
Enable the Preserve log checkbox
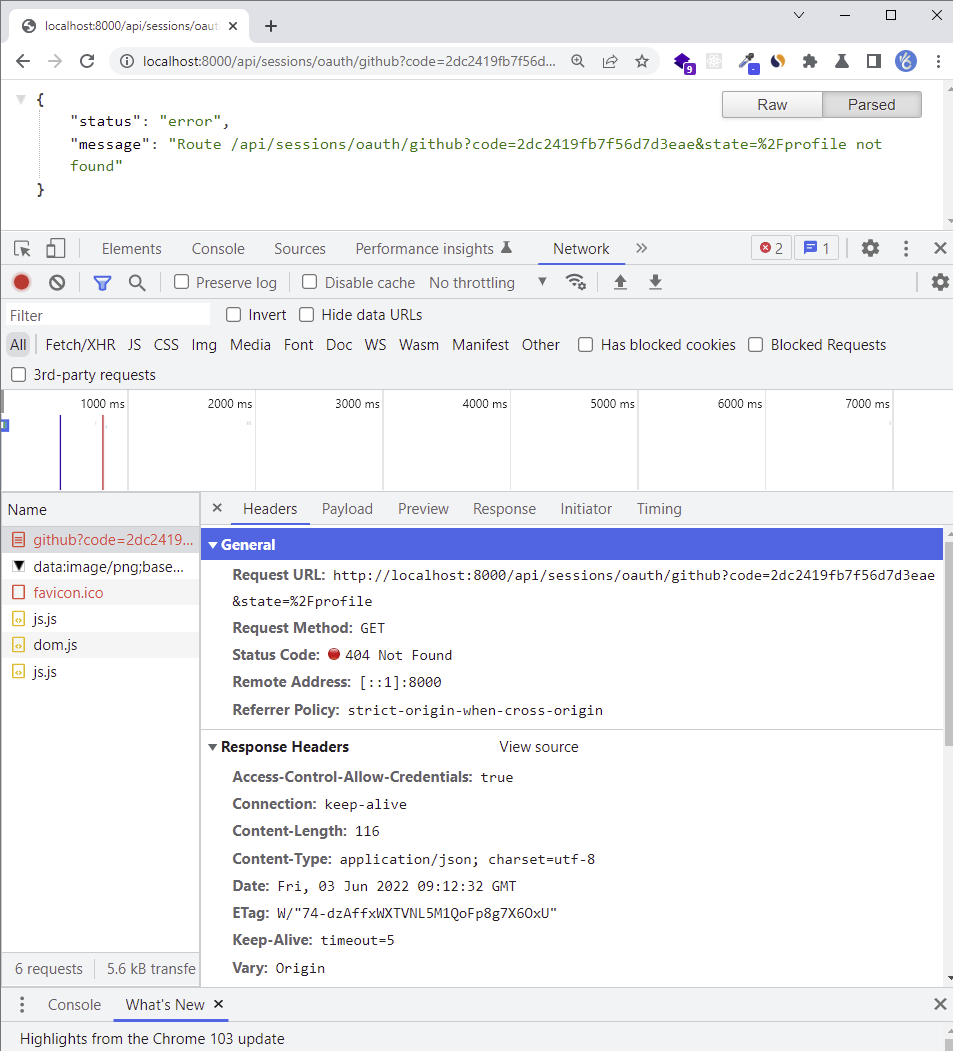click(181, 283)
